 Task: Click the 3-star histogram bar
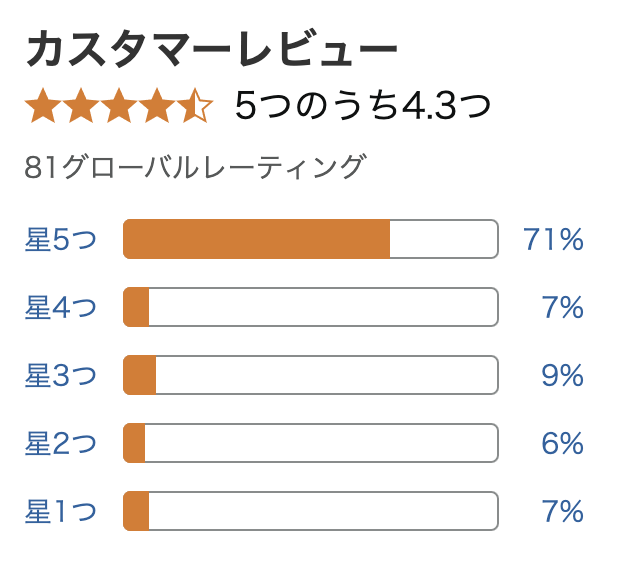pyautogui.click(x=311, y=375)
